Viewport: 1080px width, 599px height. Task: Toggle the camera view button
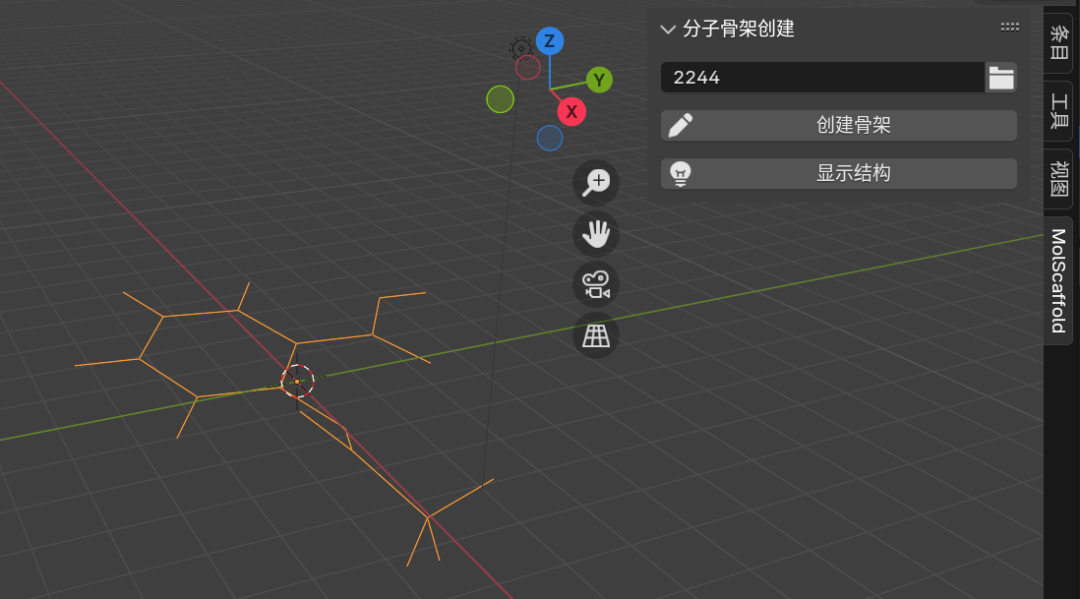(x=596, y=284)
